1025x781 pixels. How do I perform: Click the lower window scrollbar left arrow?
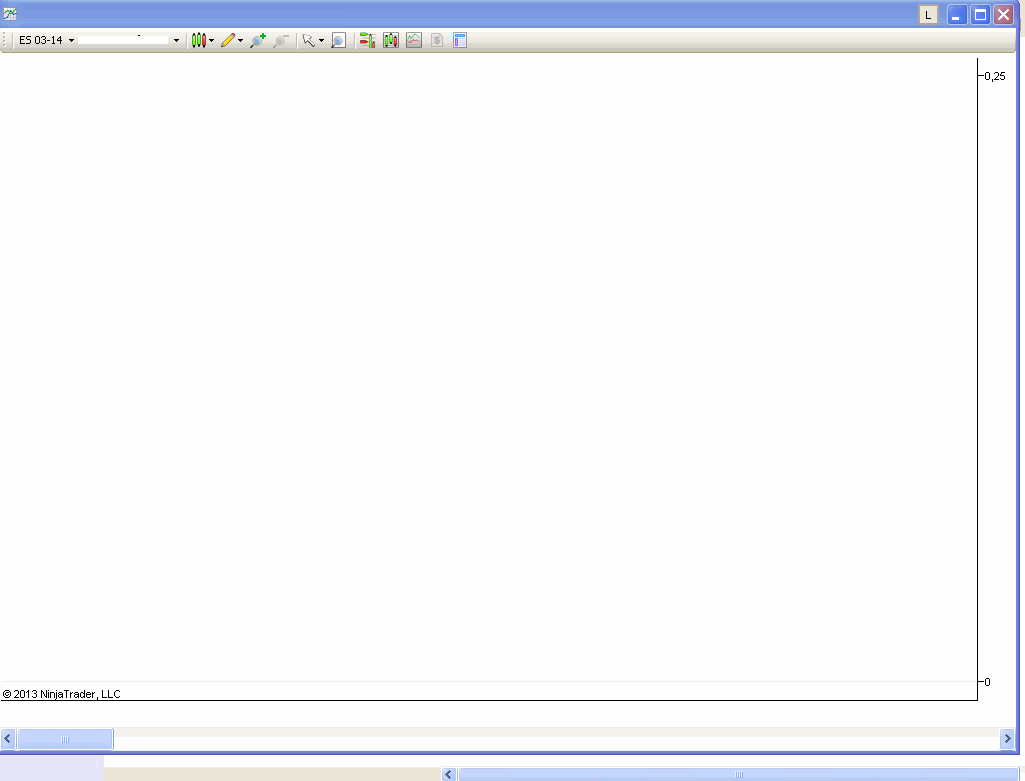448,774
